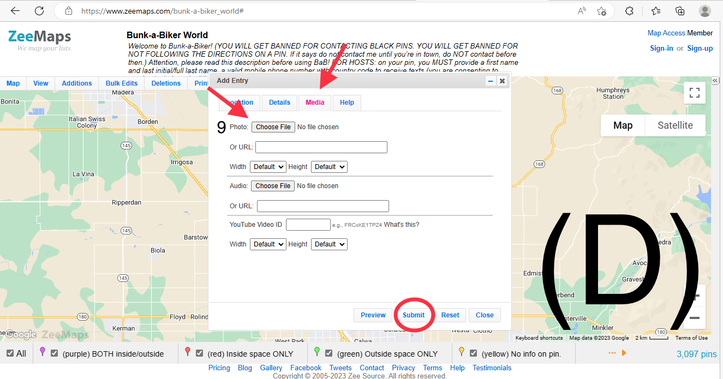Click the 3,097 pins count
The image size is (723, 379).
coord(696,354)
